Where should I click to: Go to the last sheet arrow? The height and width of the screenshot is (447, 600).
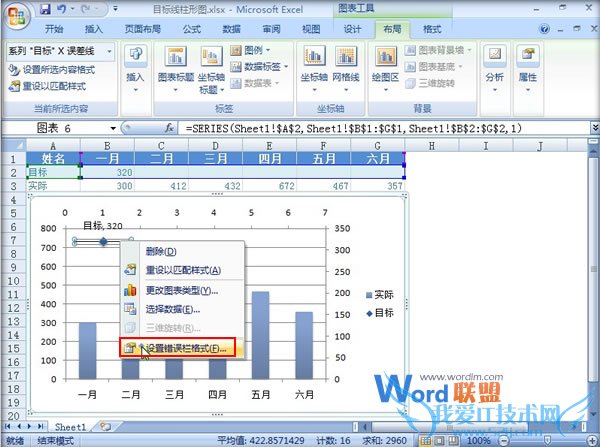point(40,426)
